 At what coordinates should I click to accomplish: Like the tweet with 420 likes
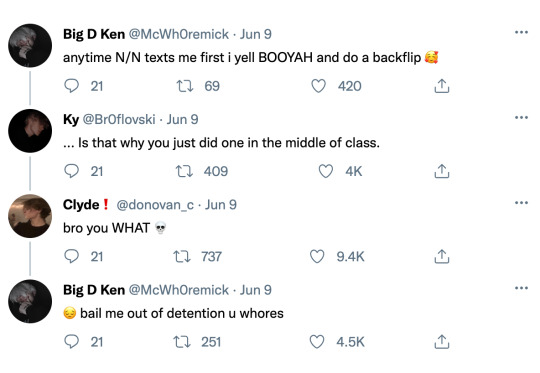pyautogui.click(x=319, y=86)
